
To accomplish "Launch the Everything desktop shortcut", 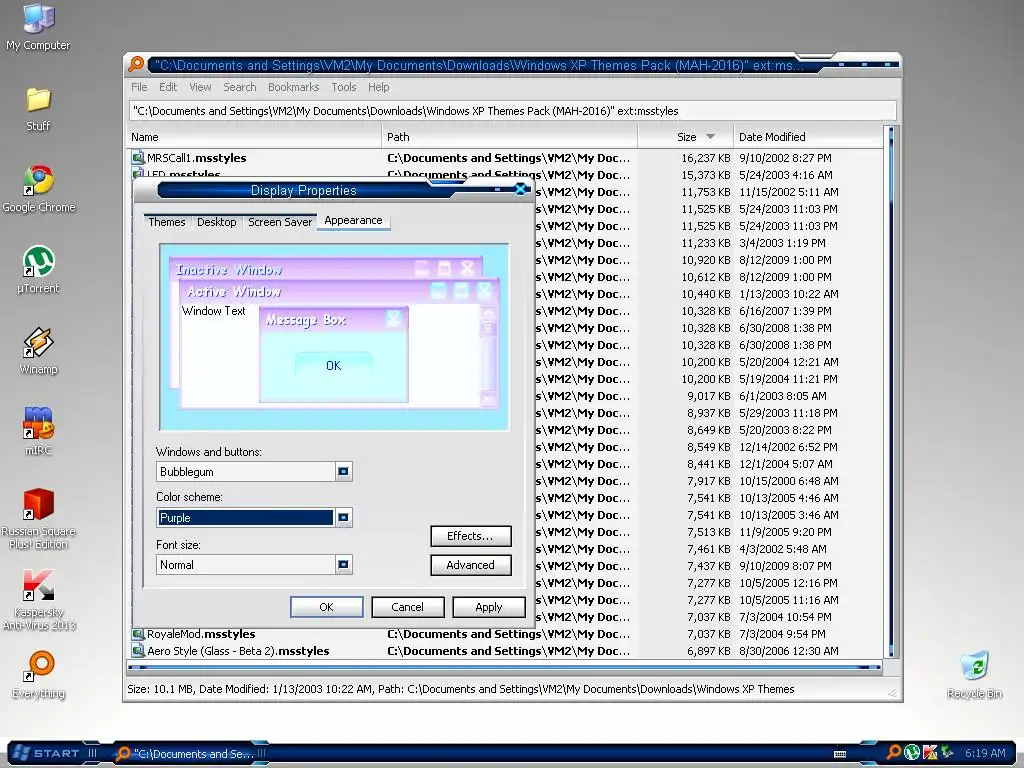I will click(x=39, y=675).
